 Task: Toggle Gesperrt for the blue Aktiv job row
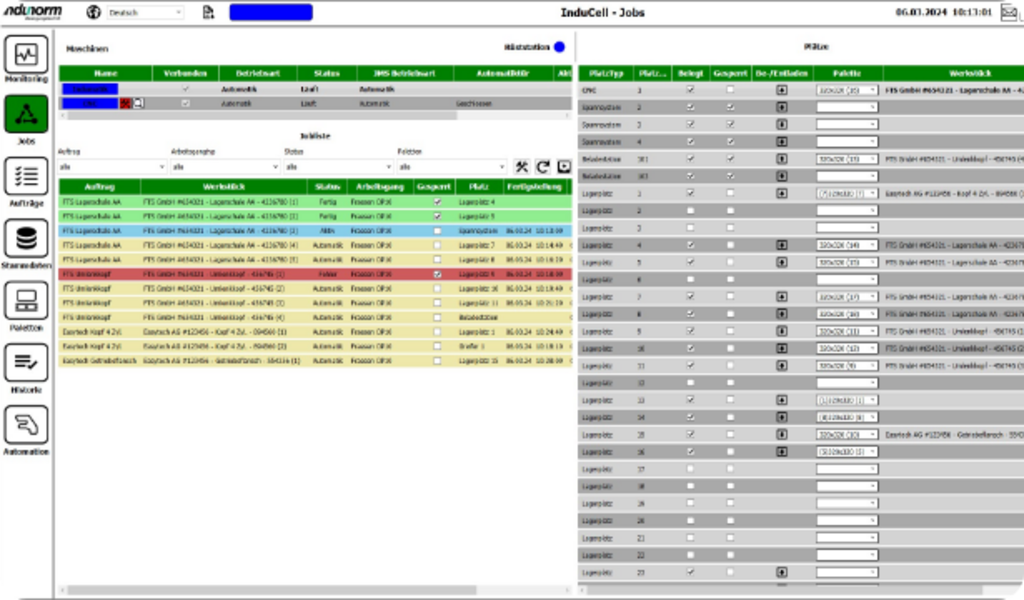click(438, 231)
